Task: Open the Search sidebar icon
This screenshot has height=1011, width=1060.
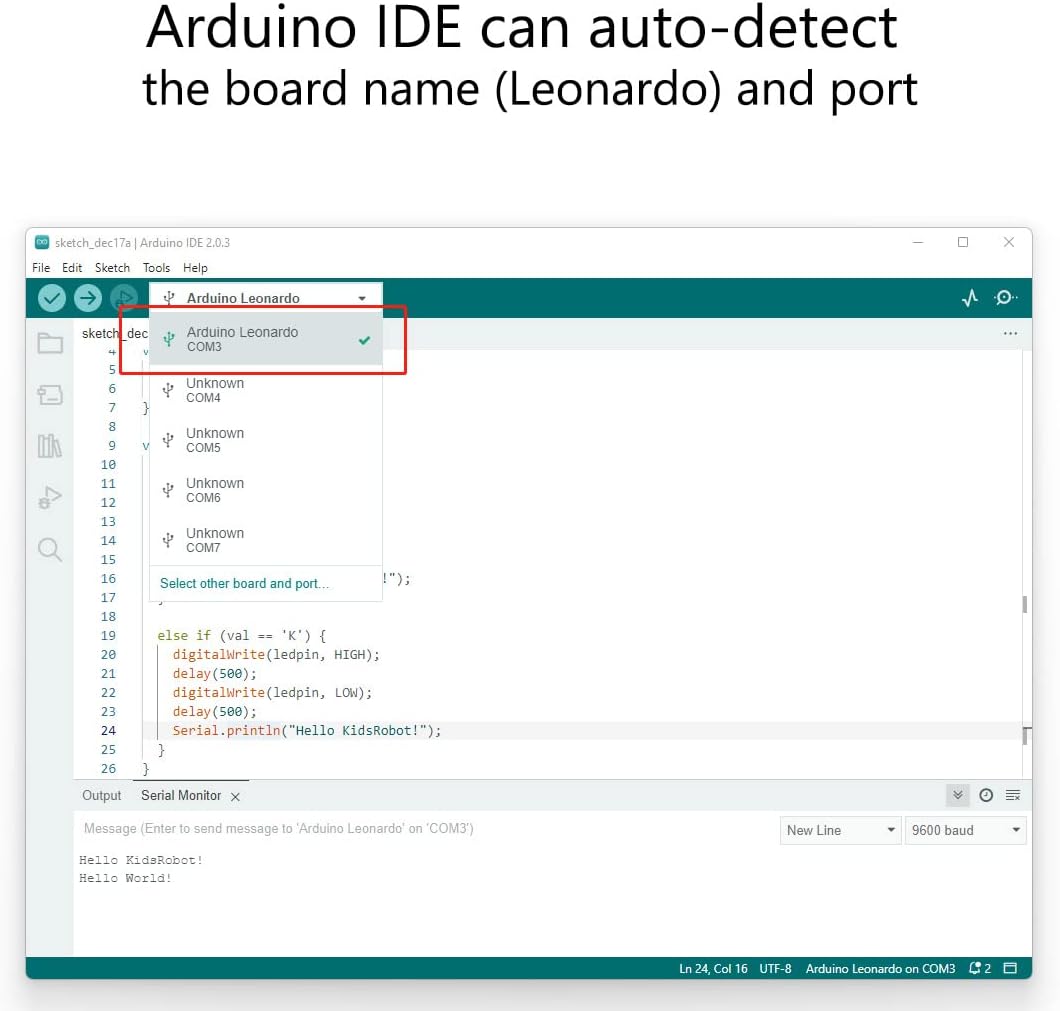Action: (x=50, y=549)
